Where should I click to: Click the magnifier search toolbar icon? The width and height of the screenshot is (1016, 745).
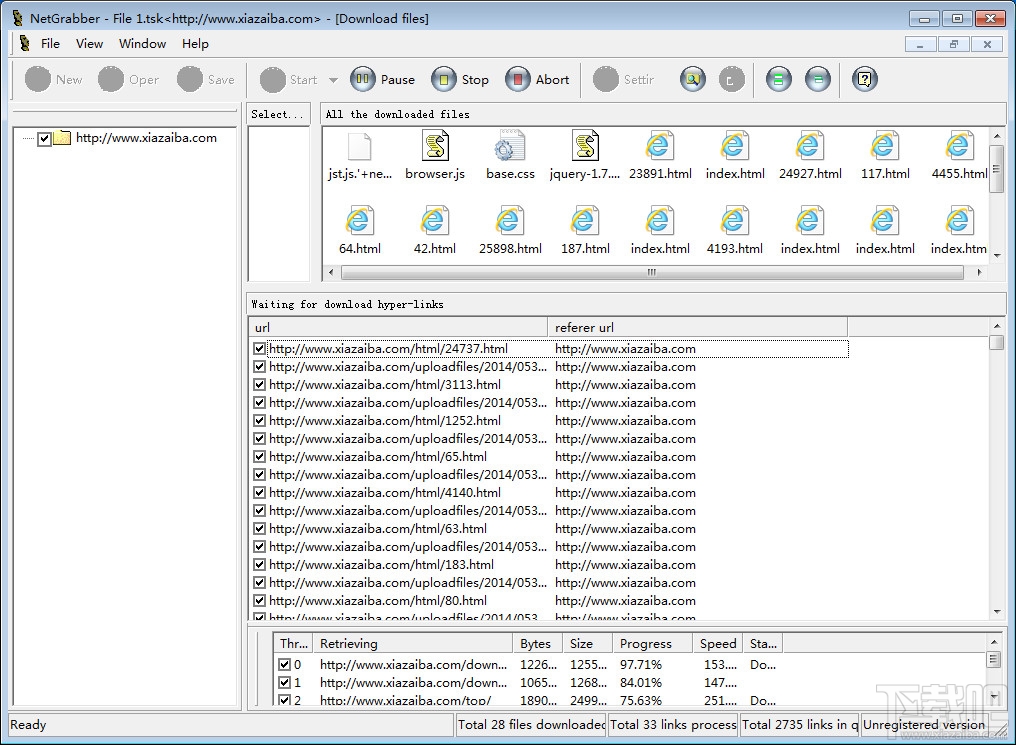tap(692, 80)
